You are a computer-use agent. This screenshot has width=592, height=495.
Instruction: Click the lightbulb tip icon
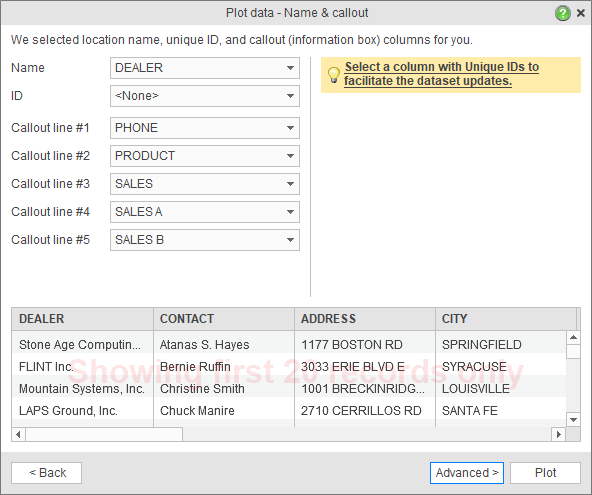click(333, 75)
